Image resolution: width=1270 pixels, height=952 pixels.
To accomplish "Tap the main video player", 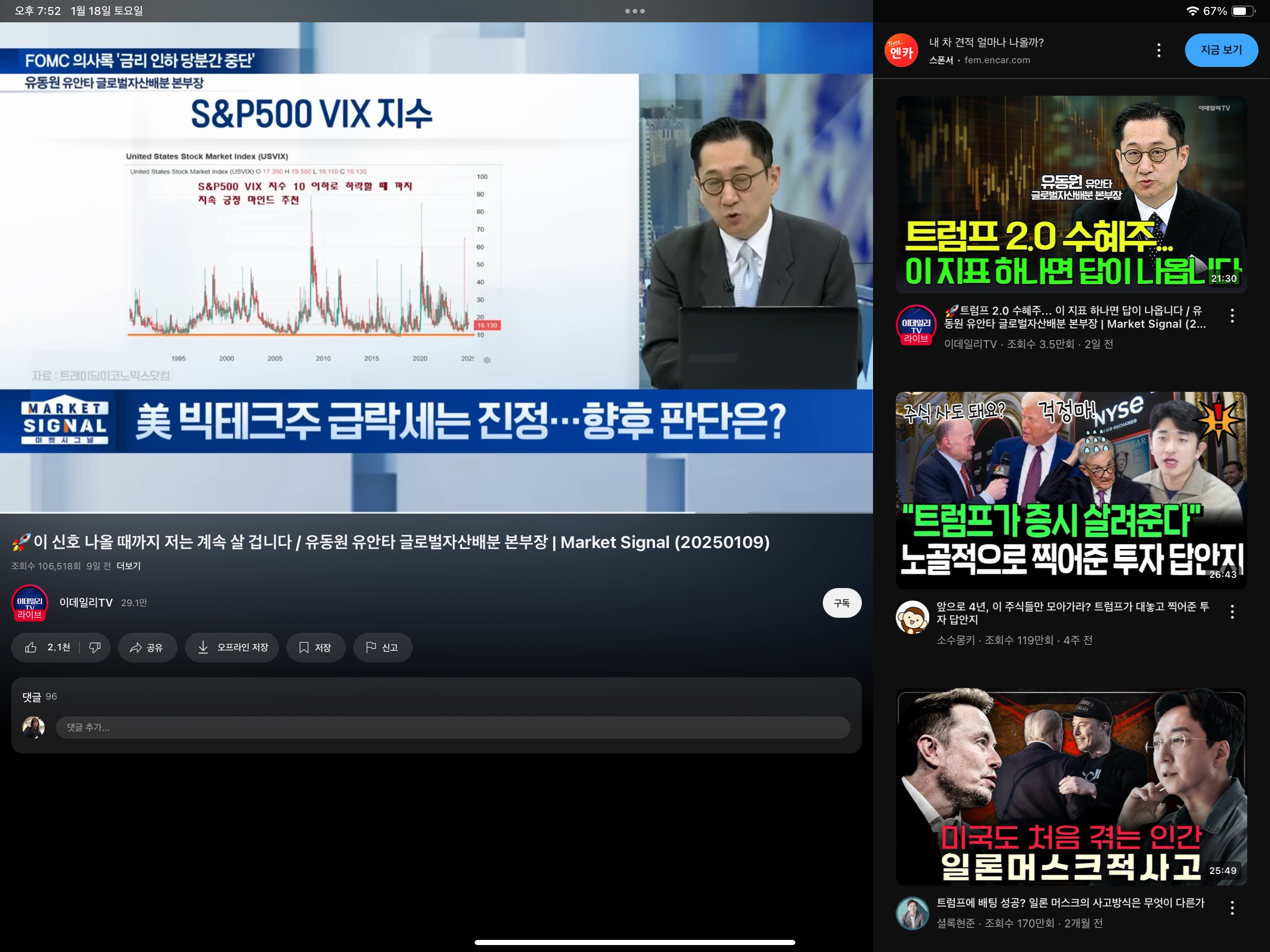I will click(437, 267).
